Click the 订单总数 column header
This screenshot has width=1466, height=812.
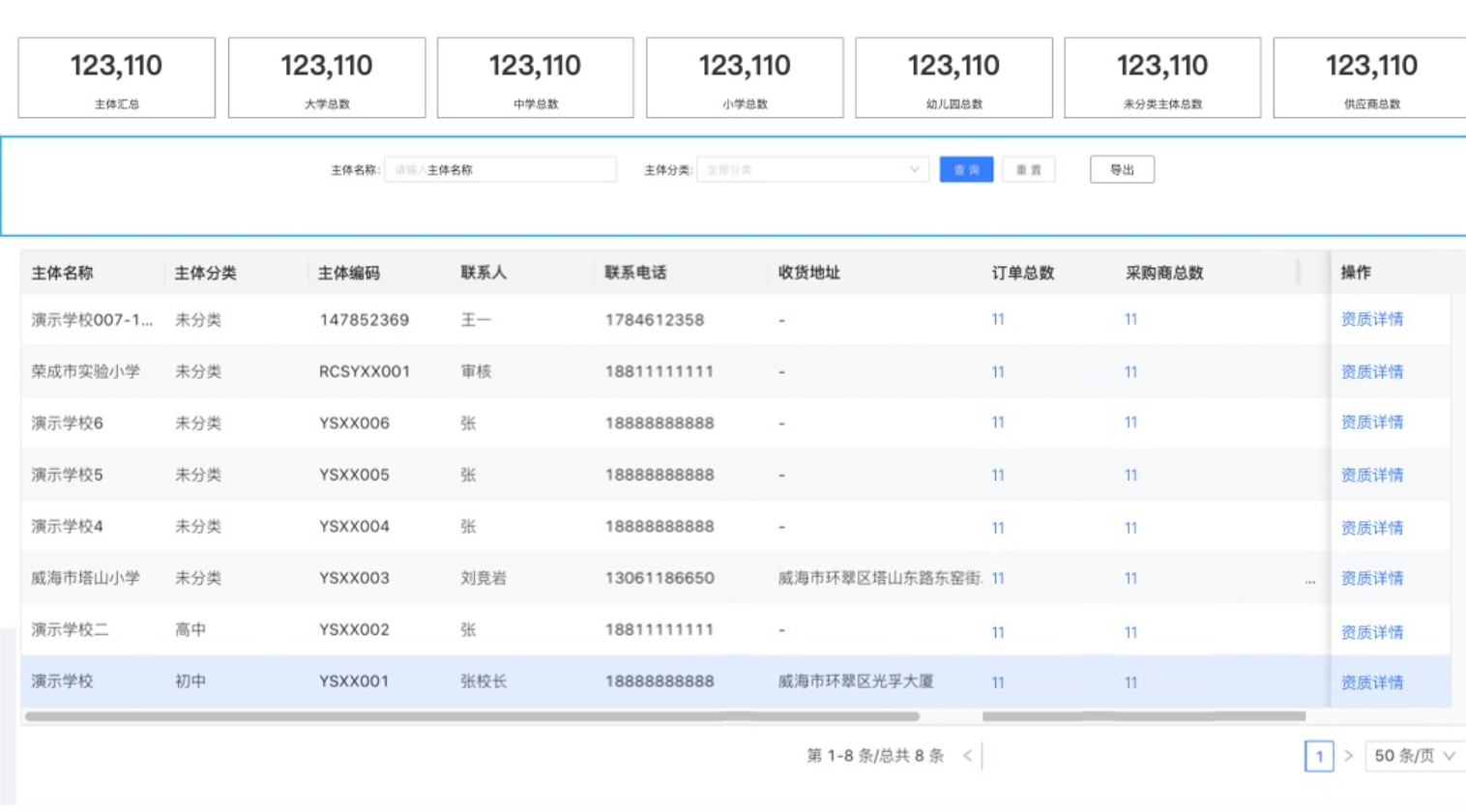(x=1023, y=273)
